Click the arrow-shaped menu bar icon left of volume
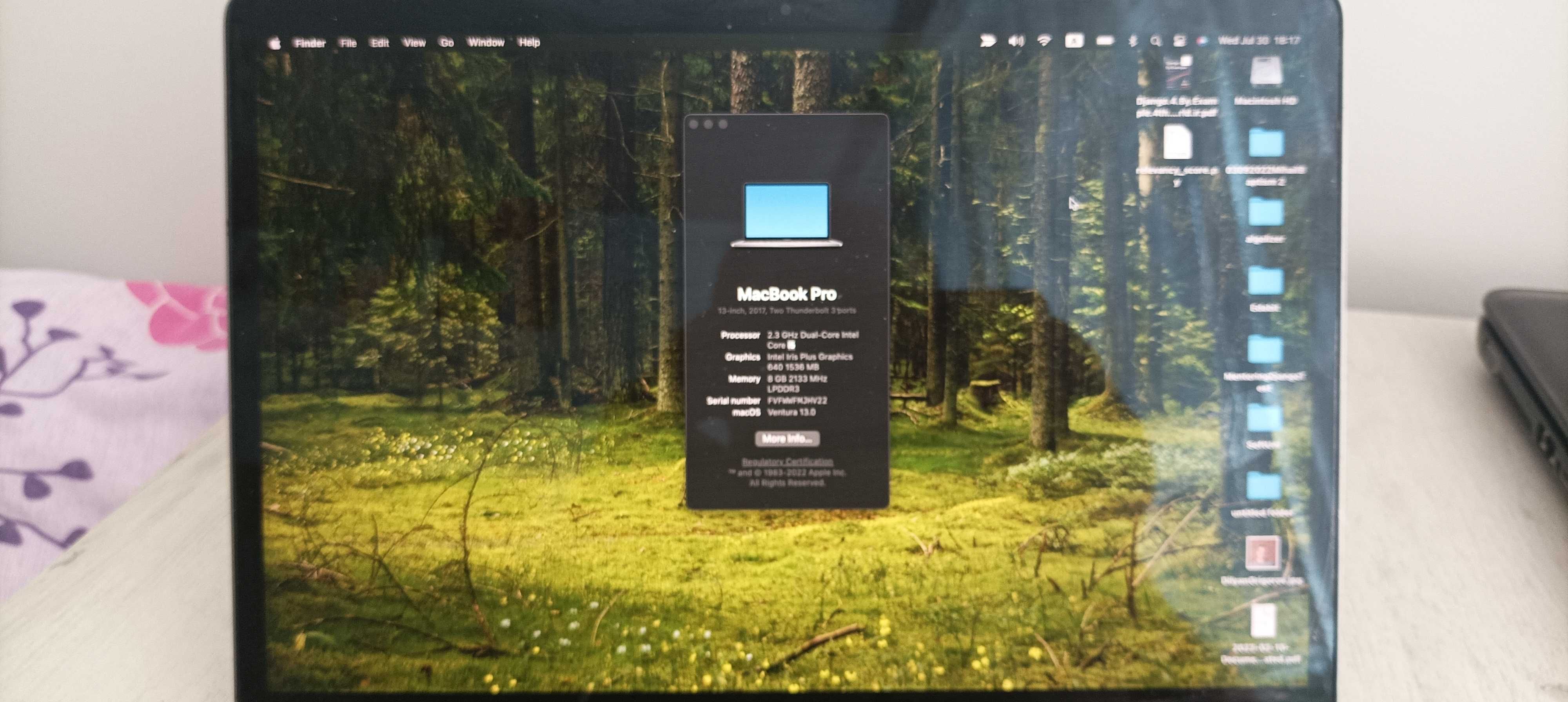1568x702 pixels. point(987,42)
